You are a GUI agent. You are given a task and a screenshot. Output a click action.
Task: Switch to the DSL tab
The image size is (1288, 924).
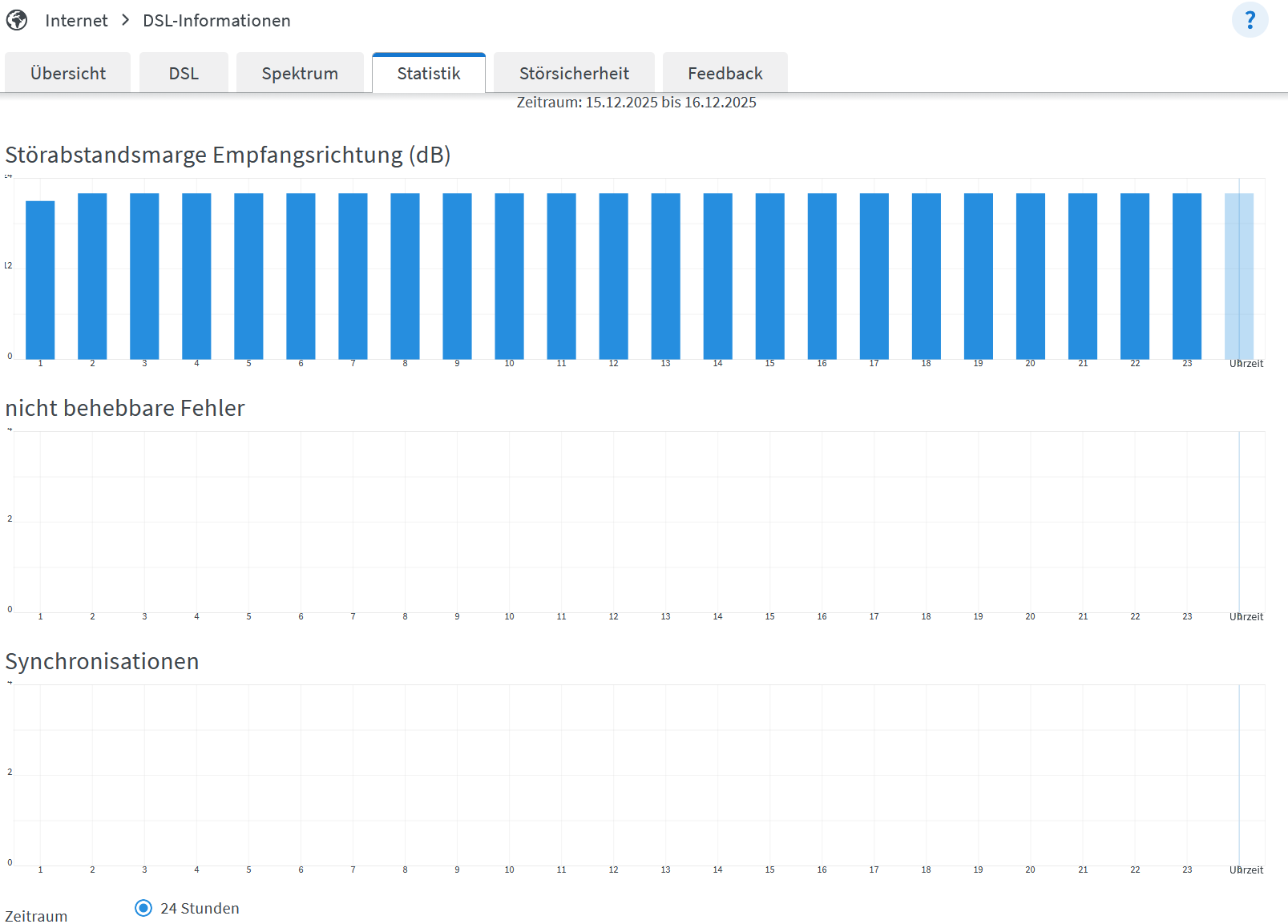(184, 73)
